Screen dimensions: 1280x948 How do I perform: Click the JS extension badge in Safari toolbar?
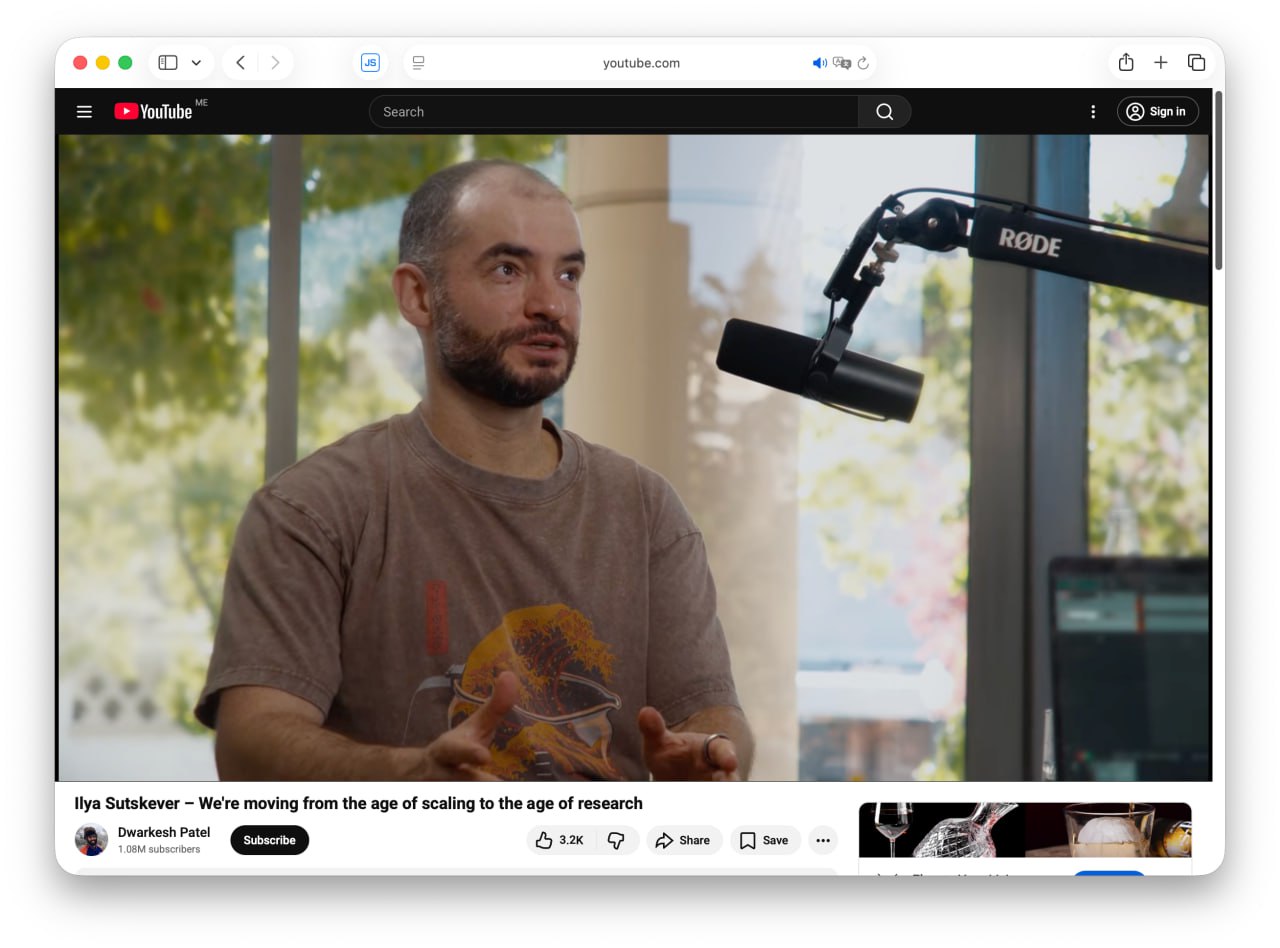[371, 62]
